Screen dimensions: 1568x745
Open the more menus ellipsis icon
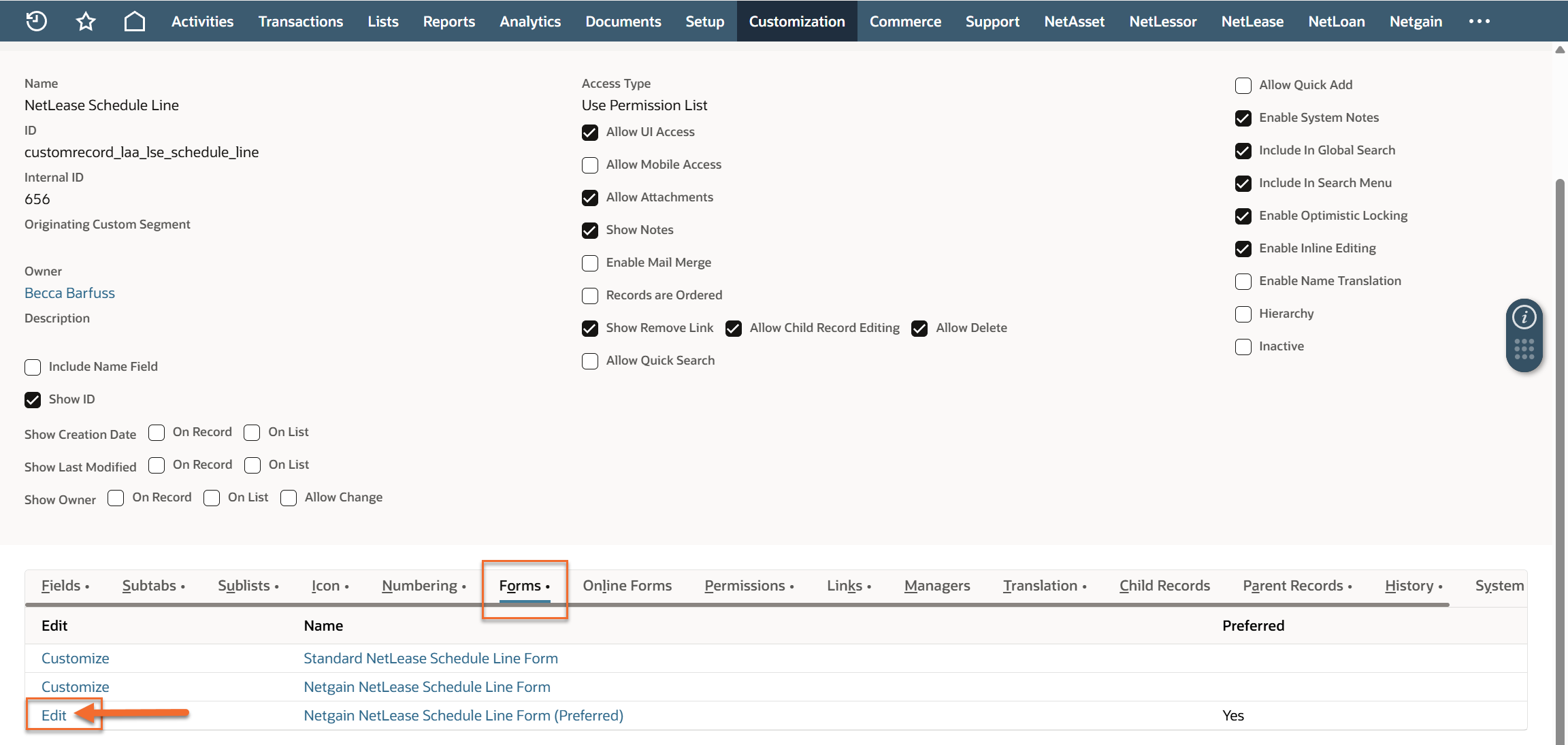1479,21
